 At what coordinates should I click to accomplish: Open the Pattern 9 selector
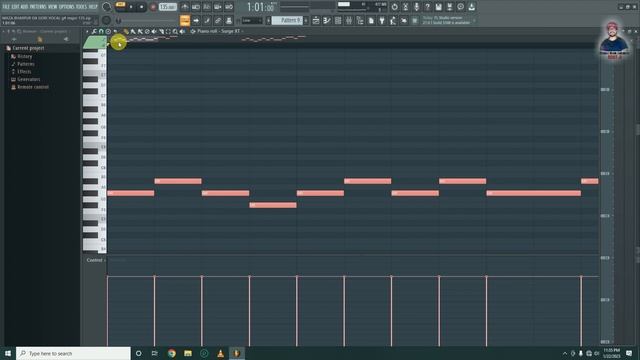(288, 20)
